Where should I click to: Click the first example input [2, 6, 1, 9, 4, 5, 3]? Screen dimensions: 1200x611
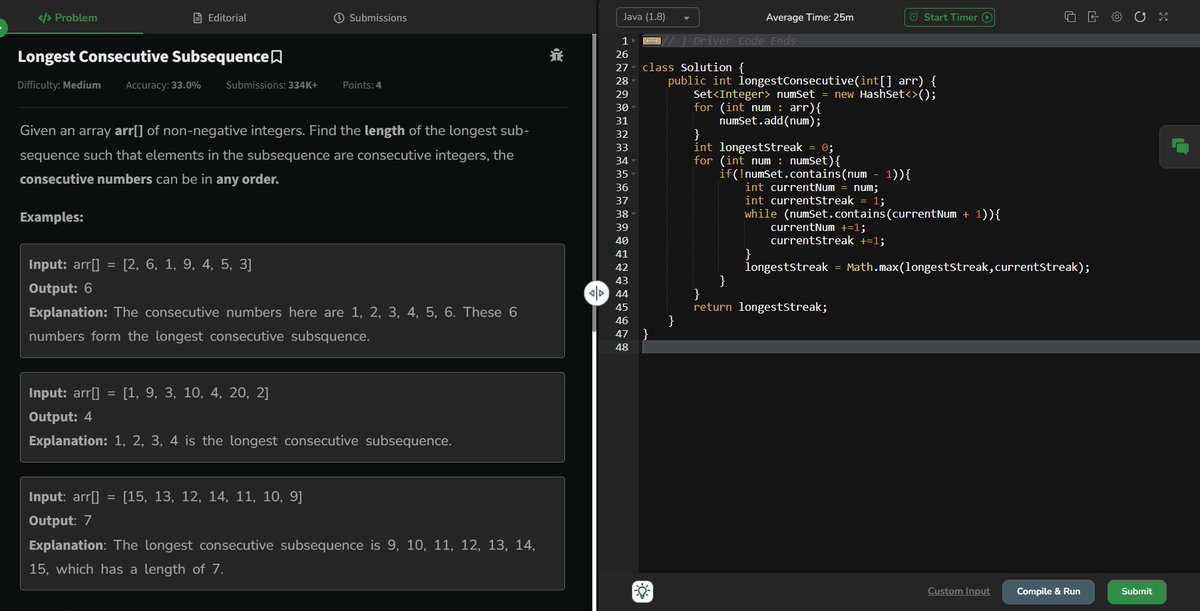(187, 265)
